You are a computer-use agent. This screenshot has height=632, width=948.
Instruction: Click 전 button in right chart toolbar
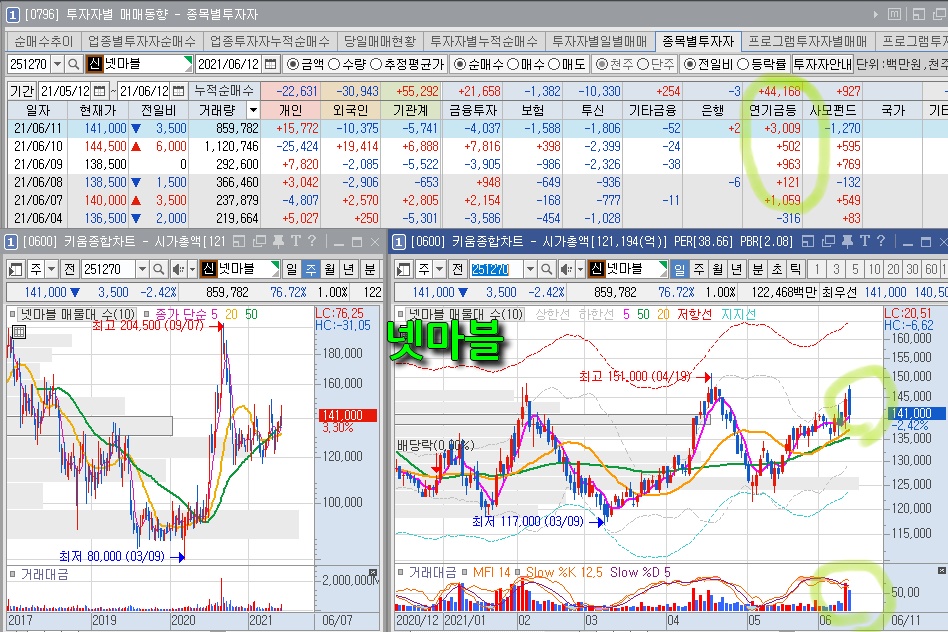(x=457, y=269)
